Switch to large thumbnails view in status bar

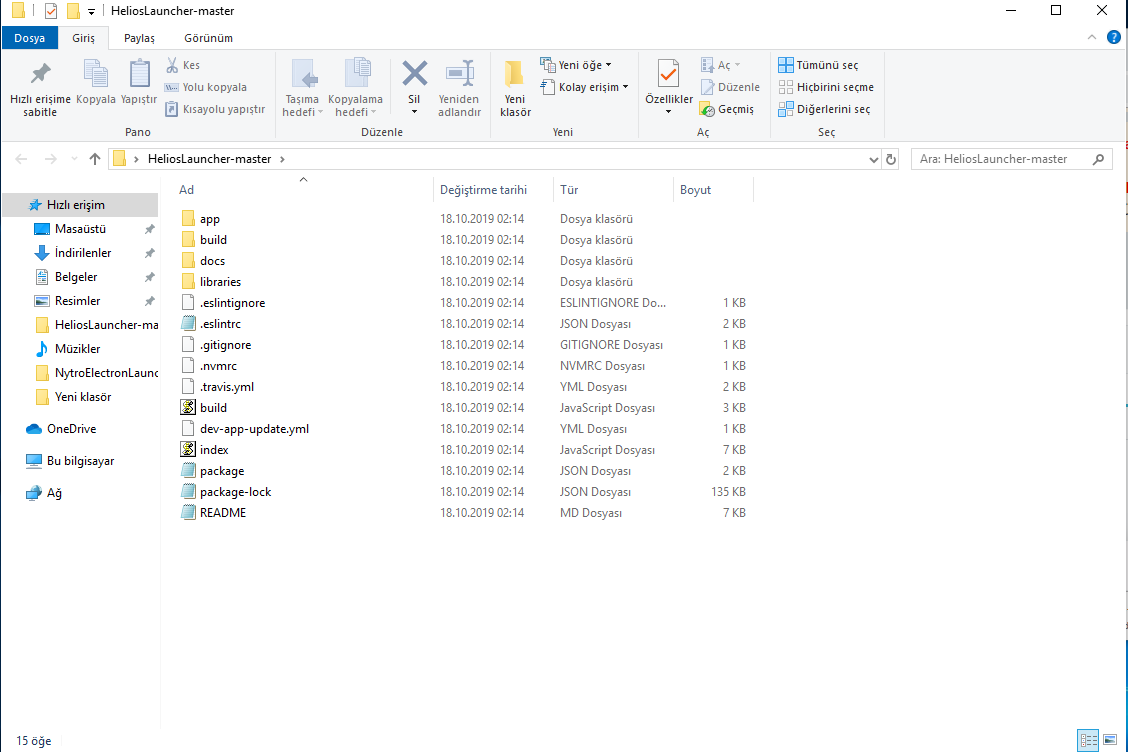pos(1110,740)
